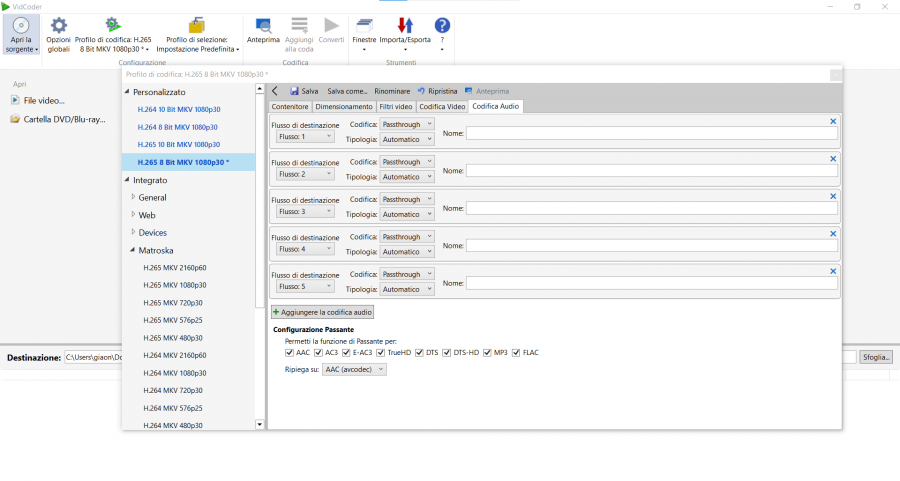This screenshot has height=481, width=900.
Task: Open the Profilo di selezione toolbar button
Action: (197, 35)
